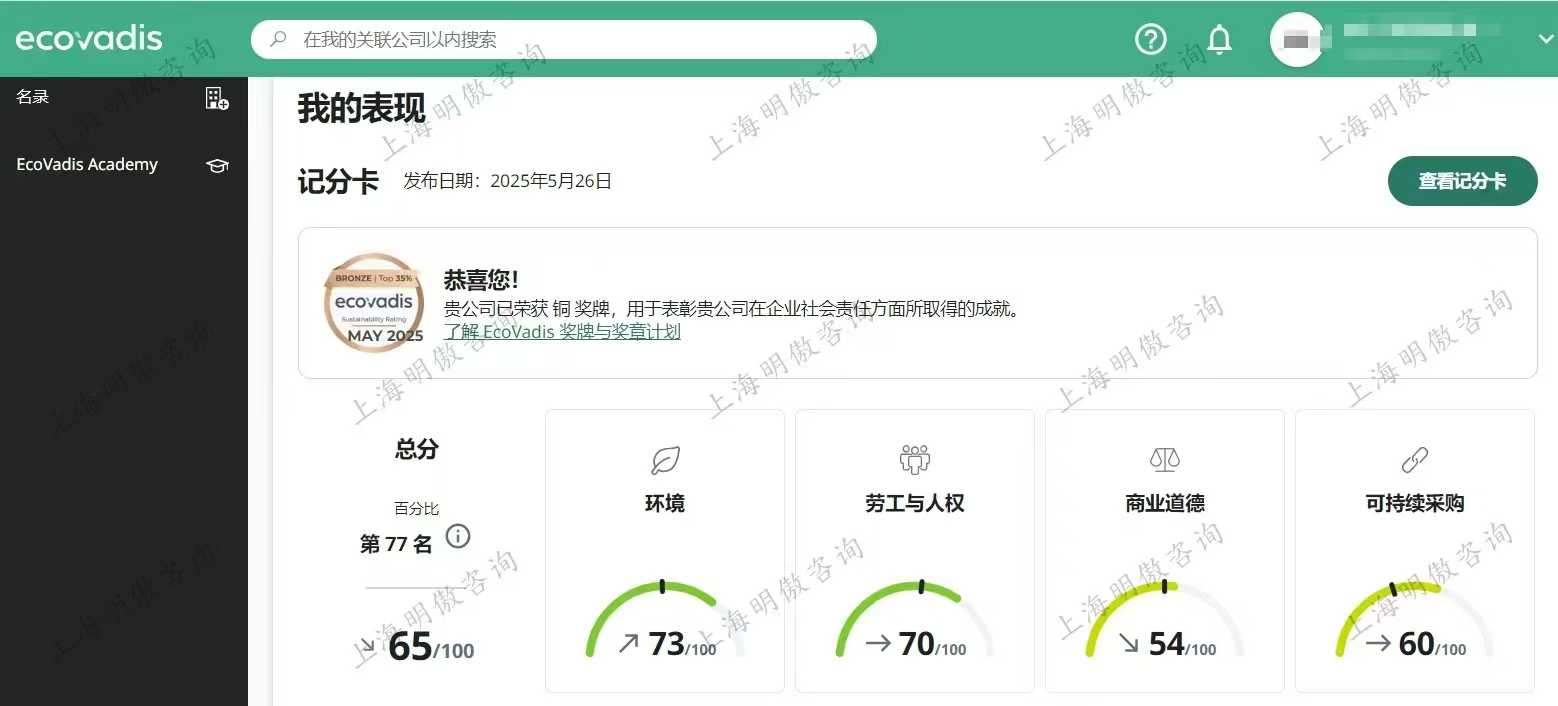This screenshot has height=706, width=1558.
Task: Click the 第 77 名 percentile rank text
Action: pos(396,544)
